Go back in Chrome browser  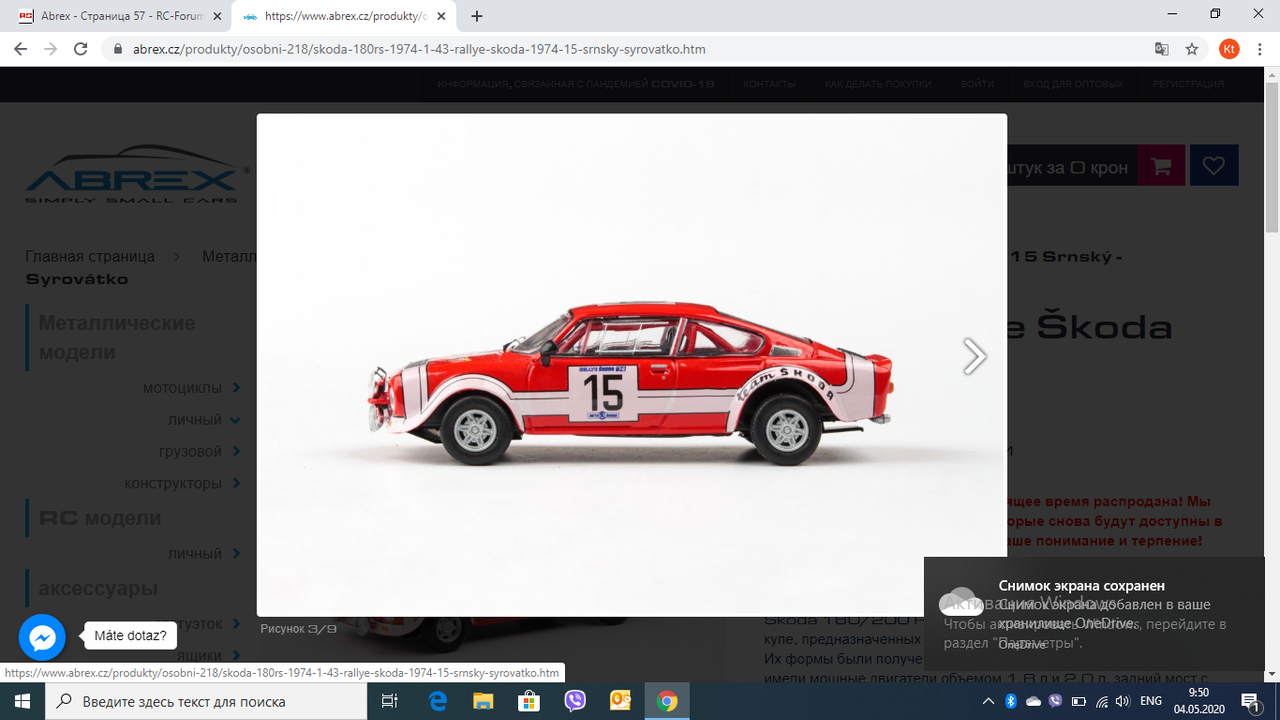point(20,49)
